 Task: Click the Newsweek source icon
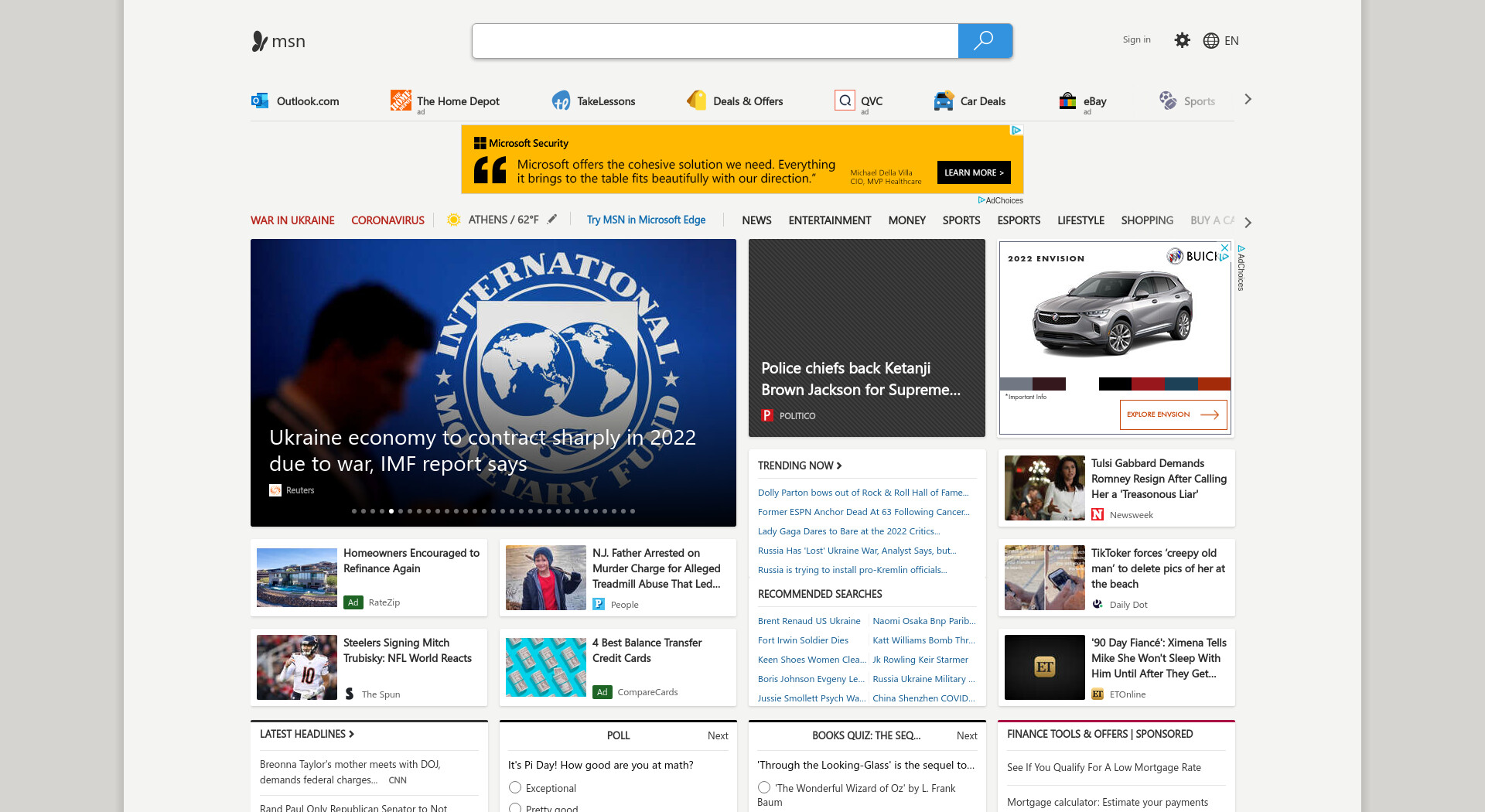pos(1098,514)
